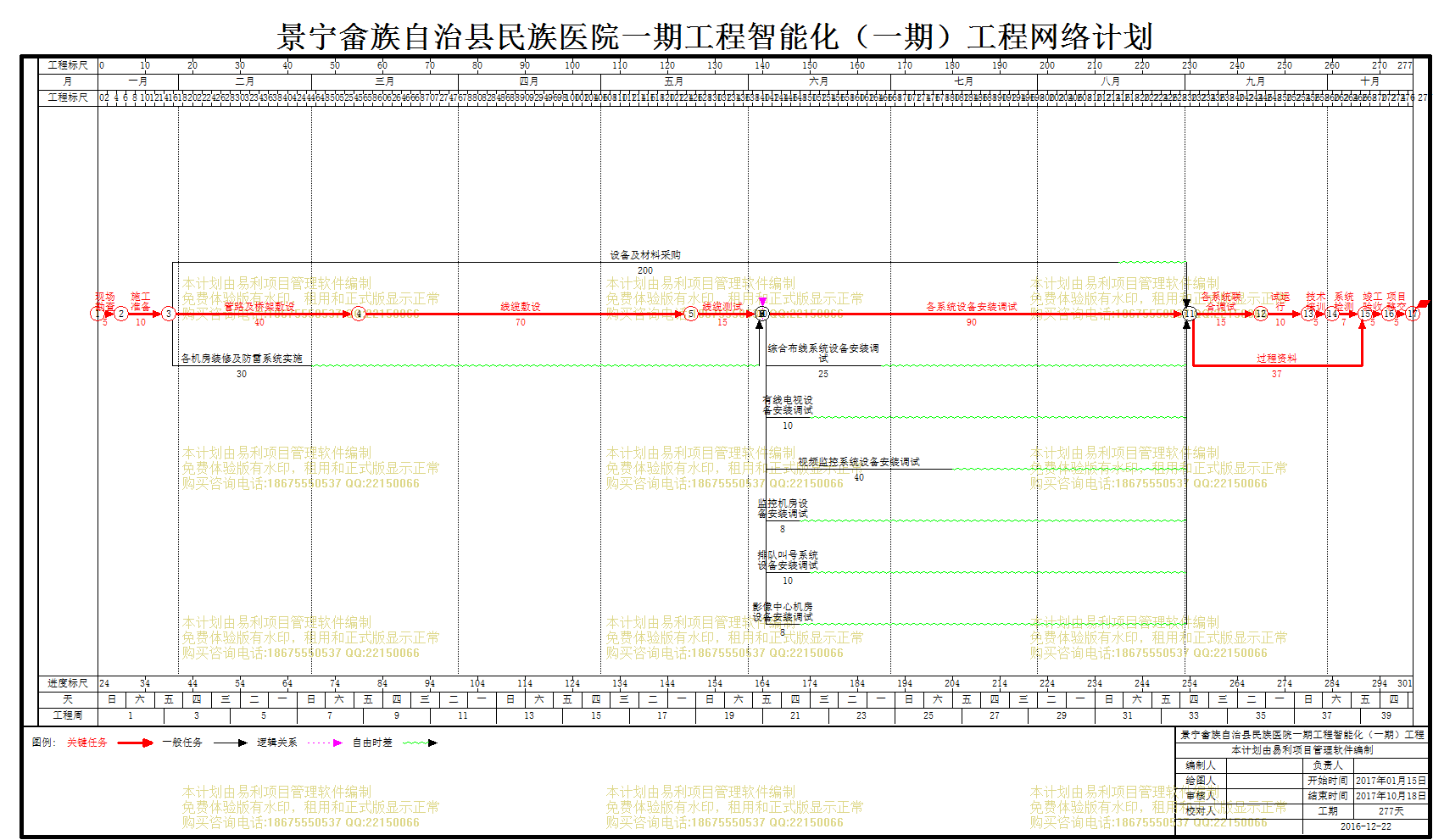The width and height of the screenshot is (1433, 840).
Task: Click the 七月 month header cell
Action: [x=964, y=81]
